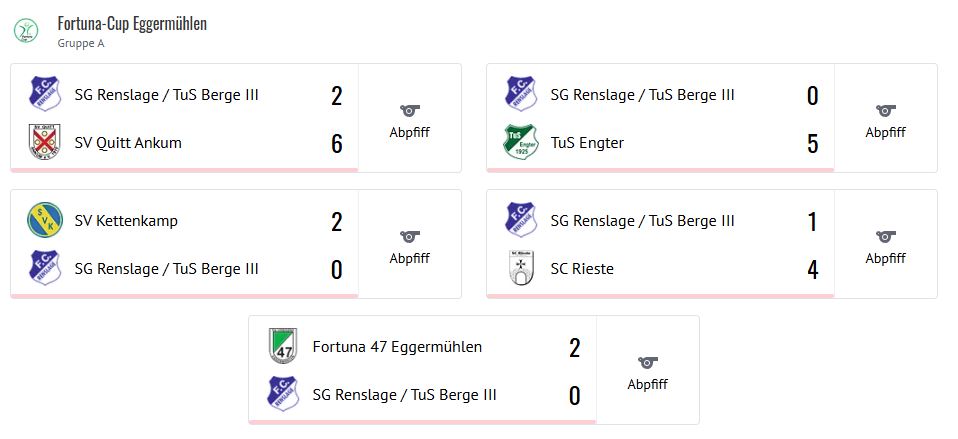Click the SC Rieste club crest
958x439 pixels.
pos(521,269)
